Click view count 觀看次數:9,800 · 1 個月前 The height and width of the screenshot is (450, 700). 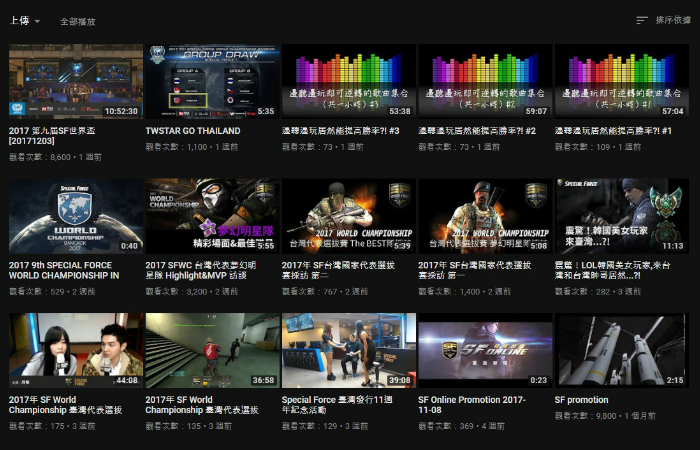605,416
